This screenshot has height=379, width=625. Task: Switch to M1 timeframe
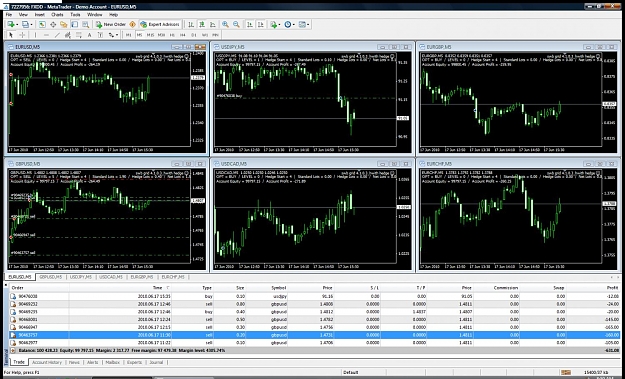[128, 35]
